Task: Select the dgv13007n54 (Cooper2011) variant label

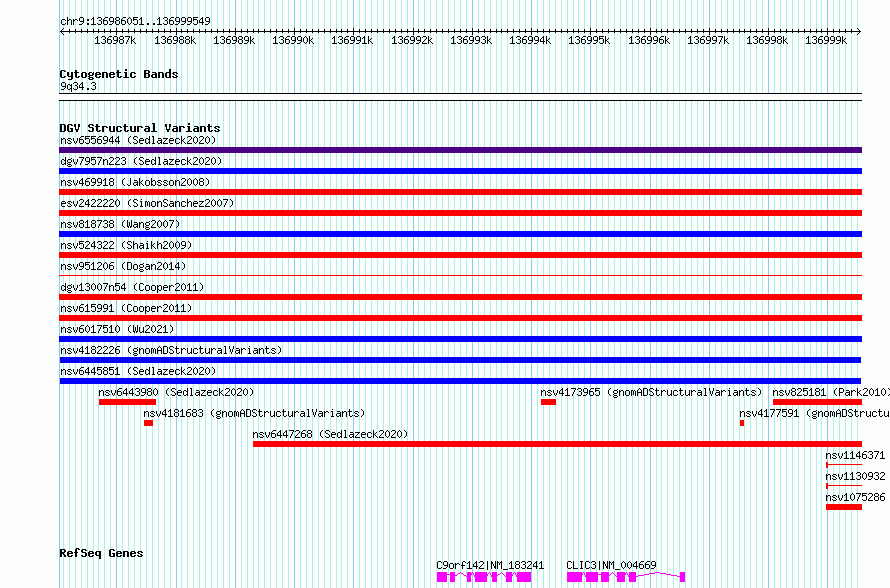Action: pyautogui.click(x=132, y=287)
